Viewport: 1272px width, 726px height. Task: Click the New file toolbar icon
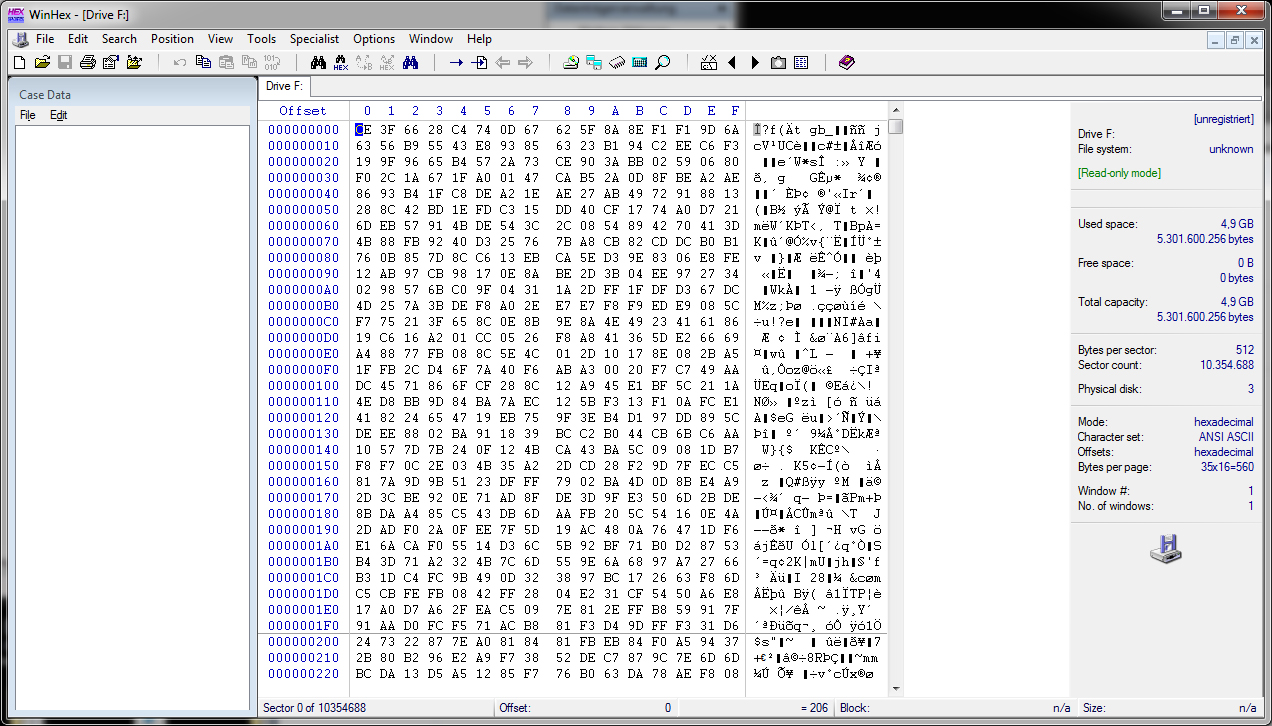(19, 63)
